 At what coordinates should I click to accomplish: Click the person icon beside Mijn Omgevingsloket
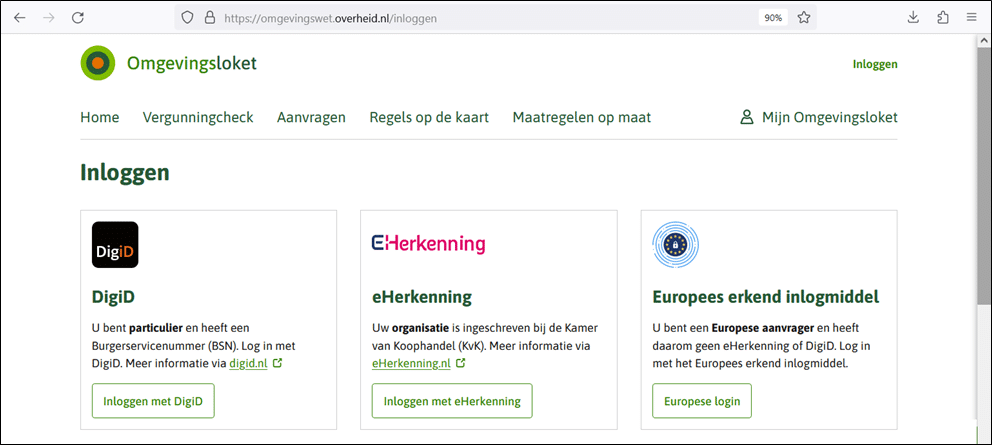tap(747, 117)
